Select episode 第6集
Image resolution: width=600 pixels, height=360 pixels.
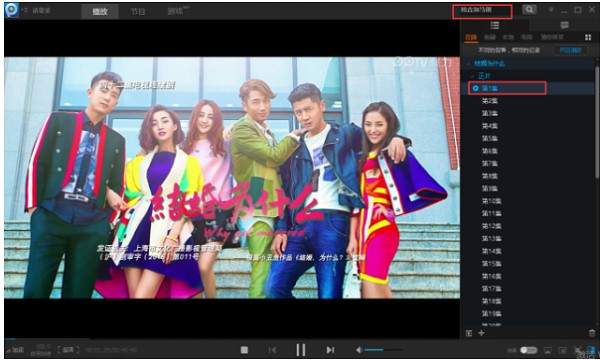click(489, 151)
